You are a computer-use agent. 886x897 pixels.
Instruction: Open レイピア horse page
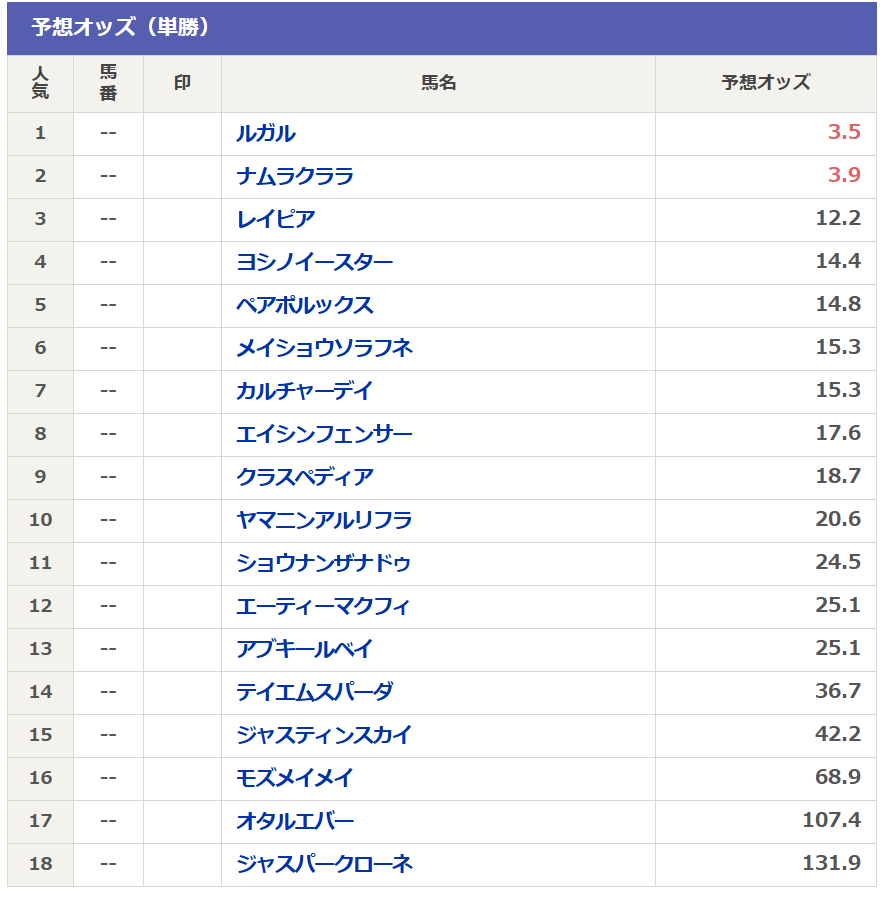click(276, 219)
